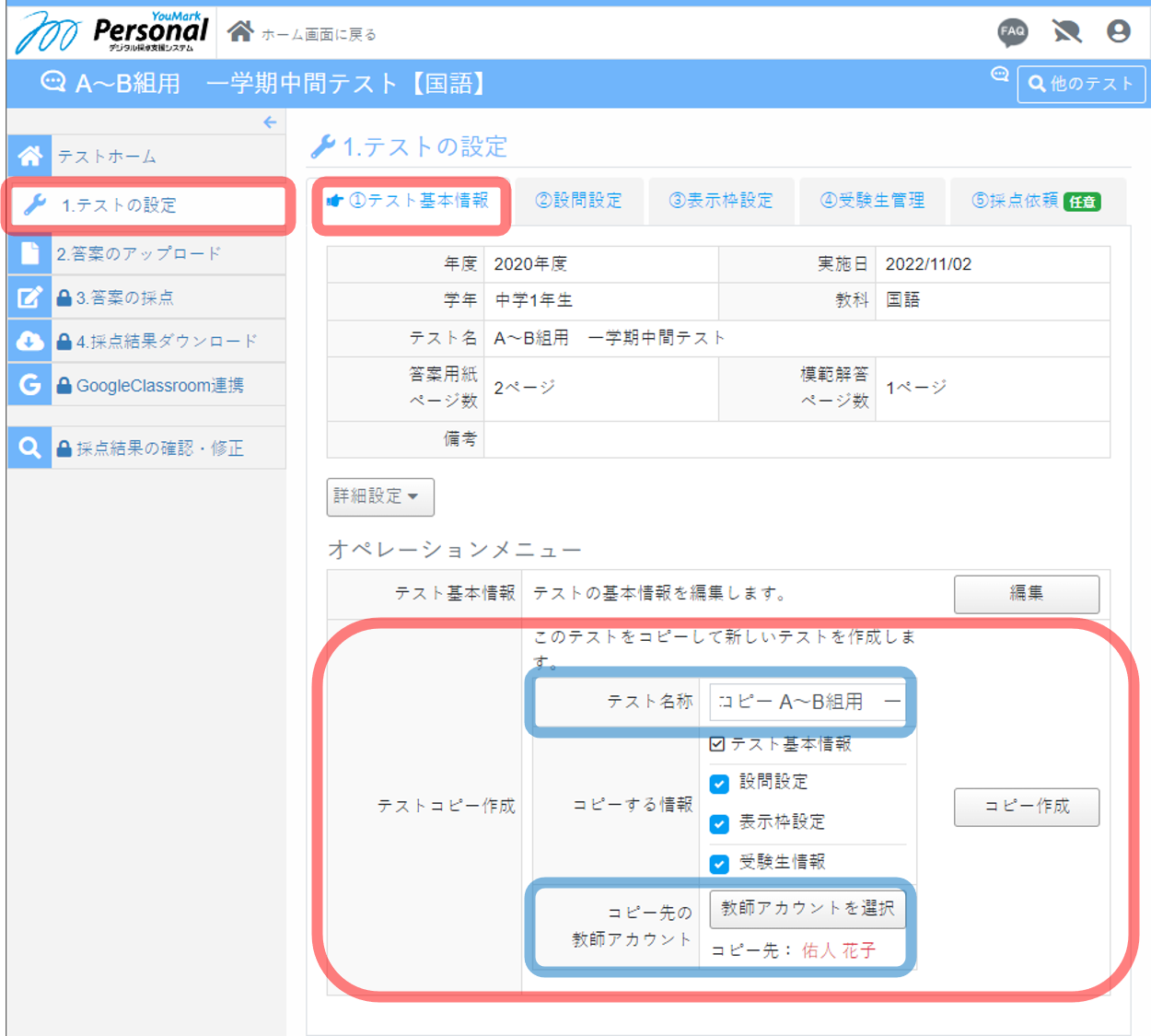Viewport: 1151px width, 1036px height.
Task: Collapse the sidebar with the arrow
Action: [269, 122]
